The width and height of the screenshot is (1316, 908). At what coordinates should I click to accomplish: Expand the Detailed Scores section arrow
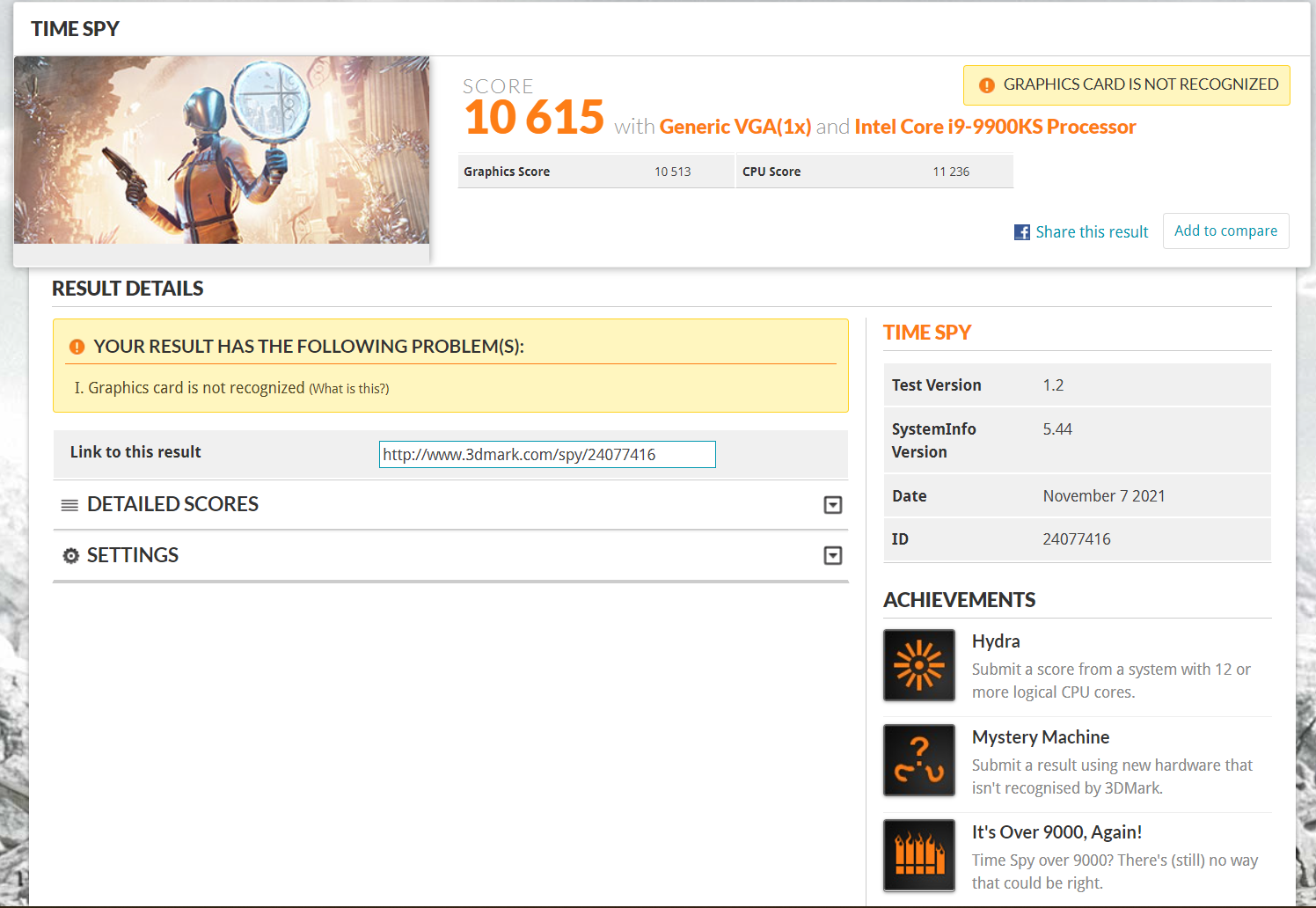click(833, 505)
